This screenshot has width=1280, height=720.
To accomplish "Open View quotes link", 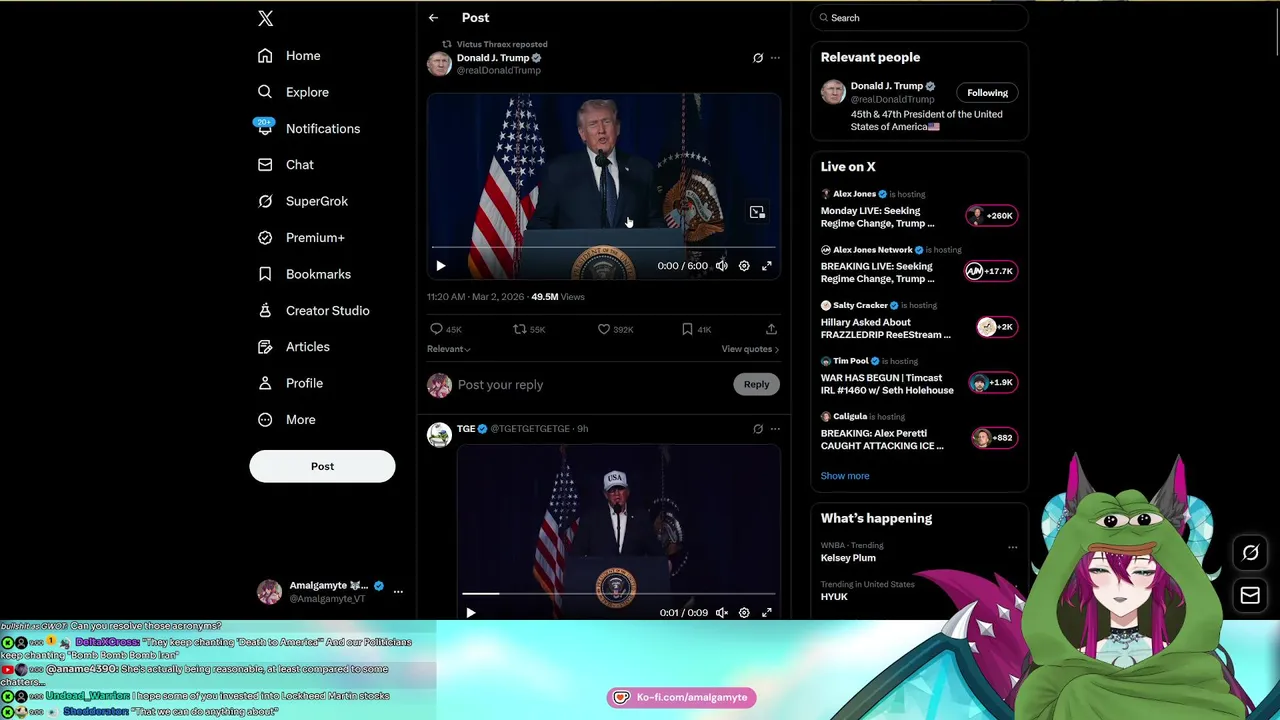I will 750,349.
